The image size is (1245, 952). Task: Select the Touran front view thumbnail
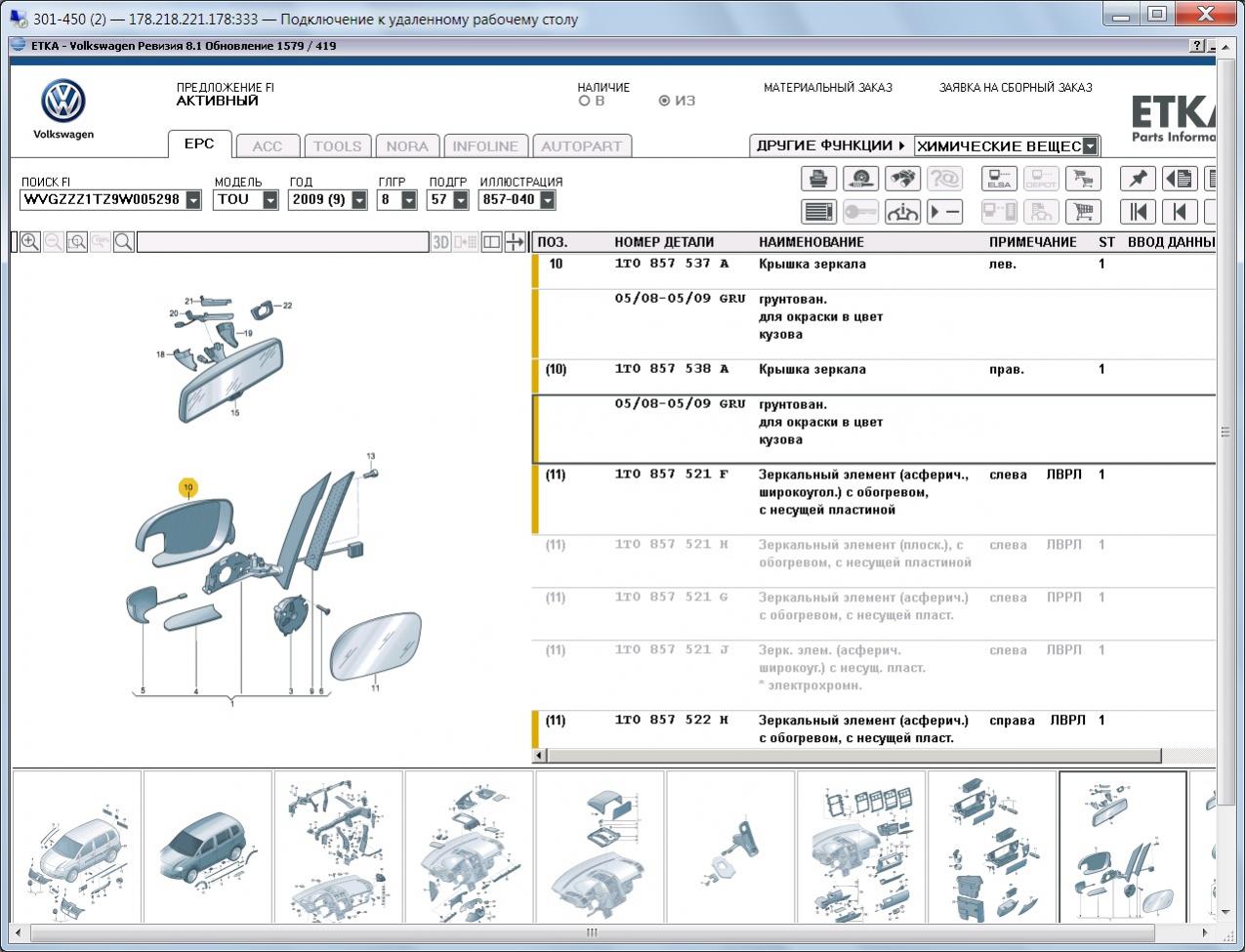[76, 847]
